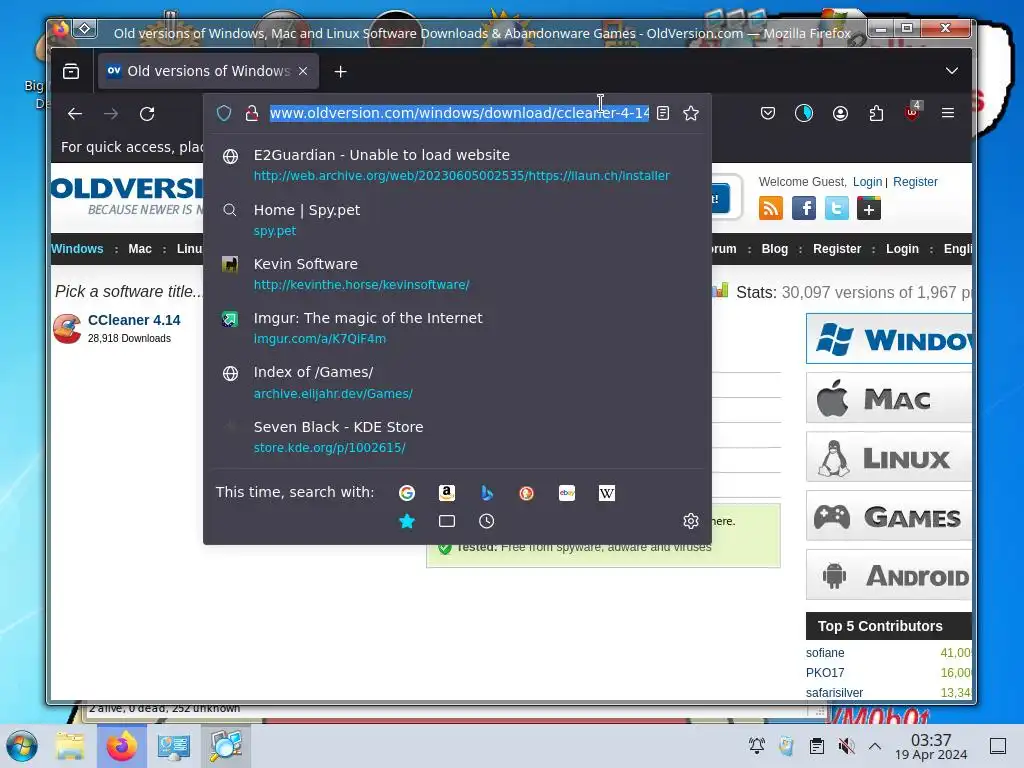Select E2Guardian - Unable to load website suggestion

pos(457,165)
